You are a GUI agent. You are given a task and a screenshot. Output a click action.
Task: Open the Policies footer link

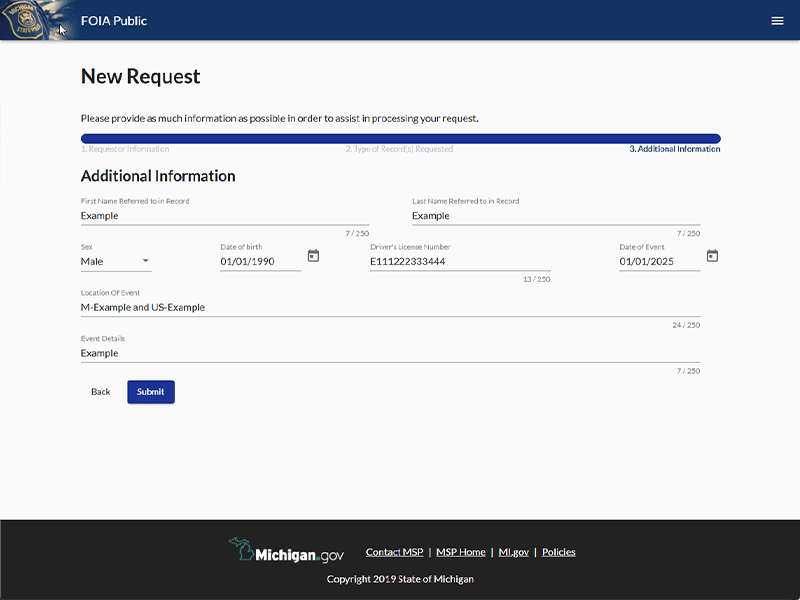click(559, 552)
